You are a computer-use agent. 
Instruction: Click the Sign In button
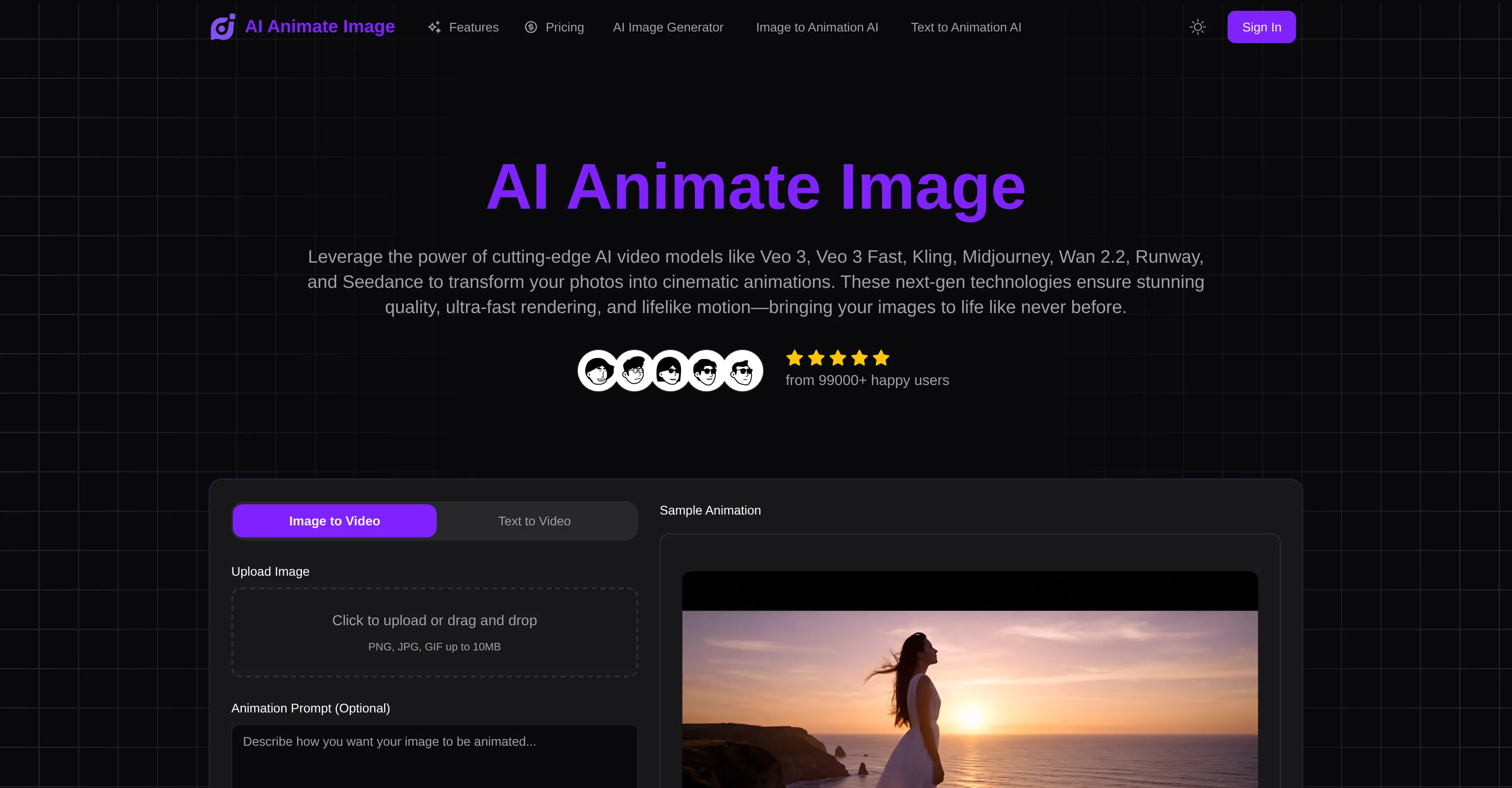(x=1261, y=27)
